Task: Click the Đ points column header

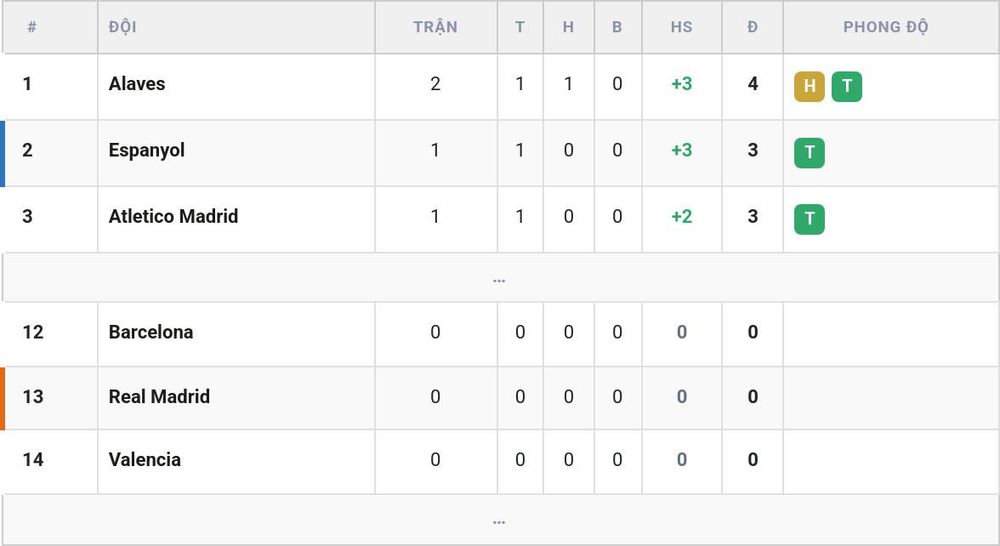Action: (753, 27)
